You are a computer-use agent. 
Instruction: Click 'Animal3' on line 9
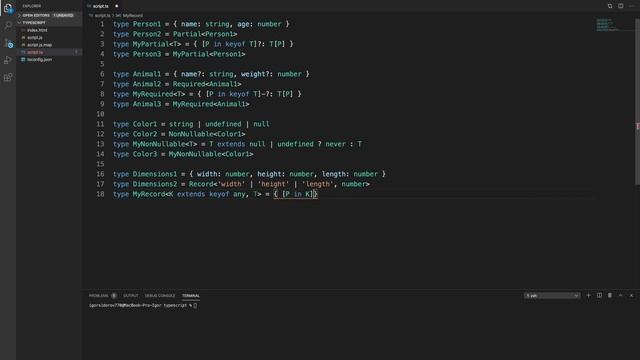(147, 104)
